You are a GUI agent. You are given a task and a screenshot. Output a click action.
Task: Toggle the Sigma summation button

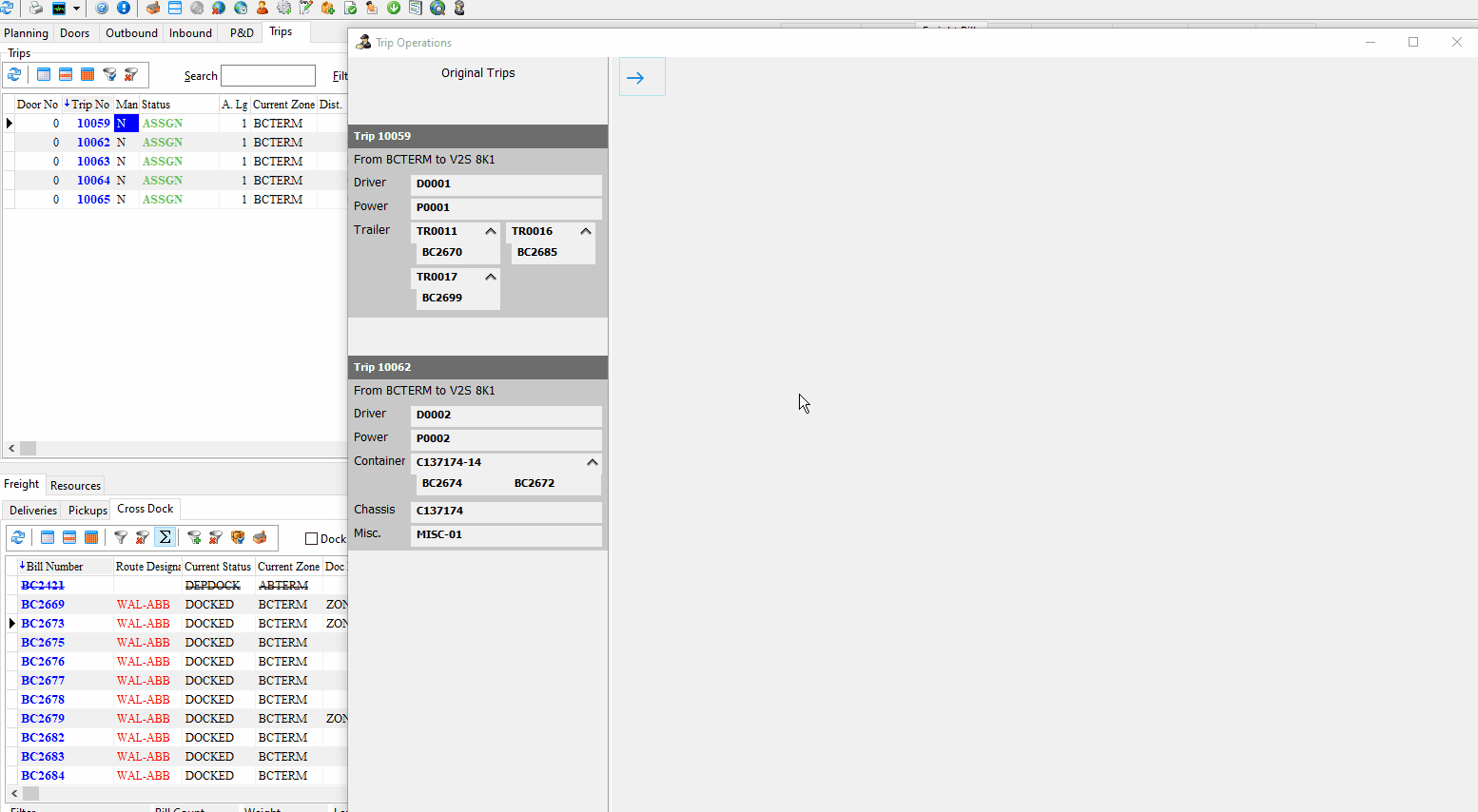165,537
